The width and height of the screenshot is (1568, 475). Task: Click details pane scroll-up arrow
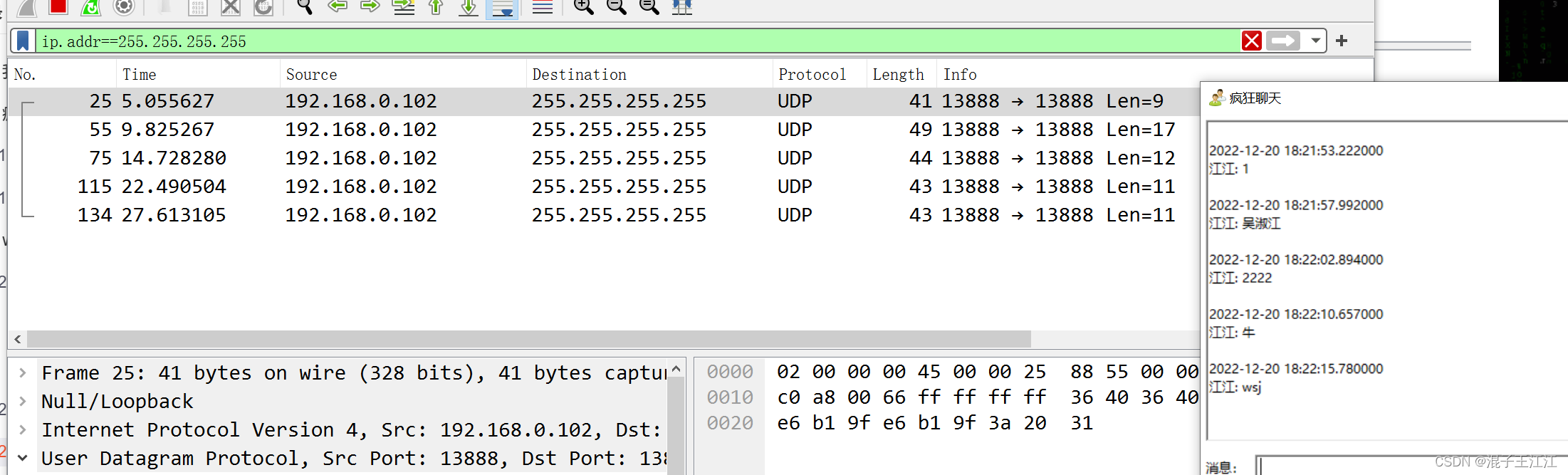[676, 369]
